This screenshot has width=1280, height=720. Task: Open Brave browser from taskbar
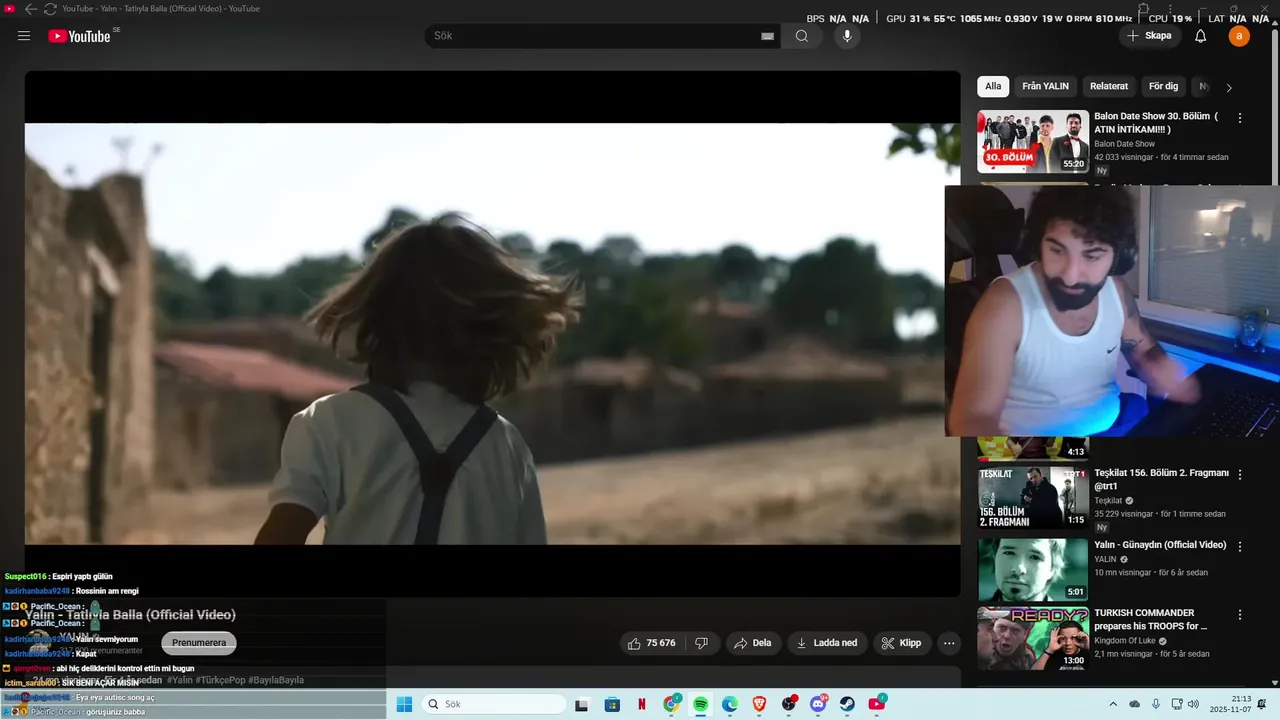pos(759,705)
